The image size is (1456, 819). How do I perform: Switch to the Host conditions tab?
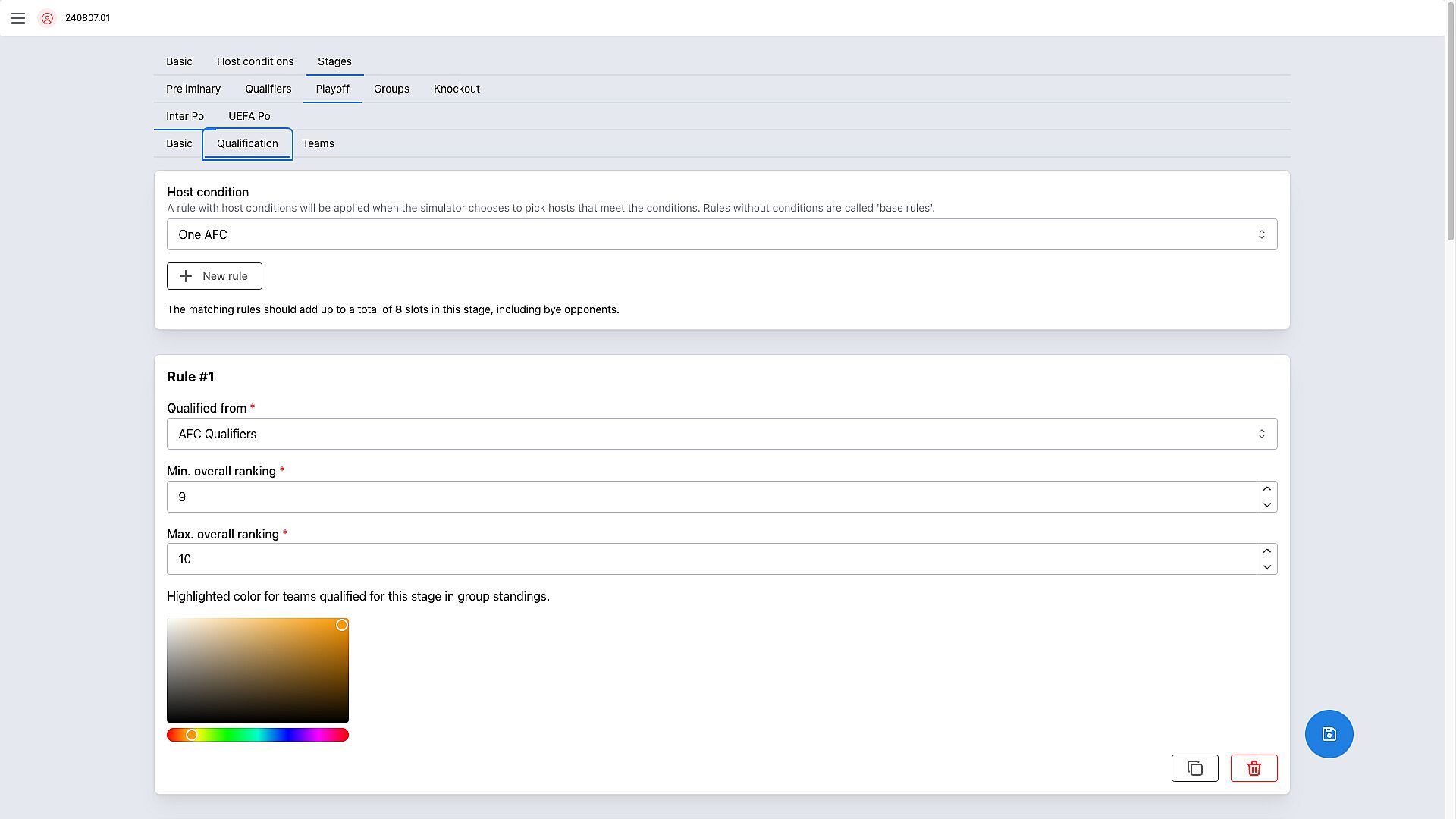pyautogui.click(x=255, y=61)
